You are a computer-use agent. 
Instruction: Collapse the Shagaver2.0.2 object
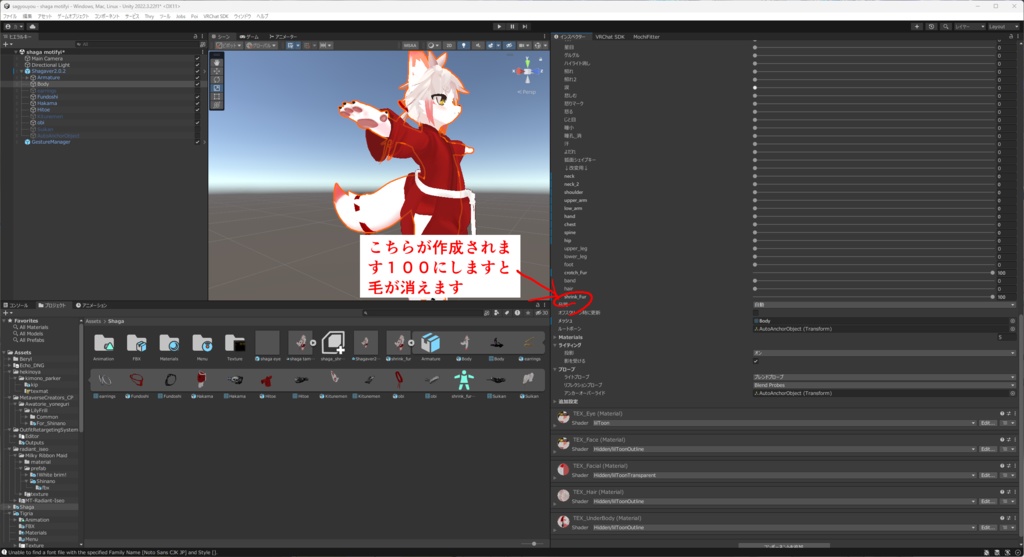21,71
